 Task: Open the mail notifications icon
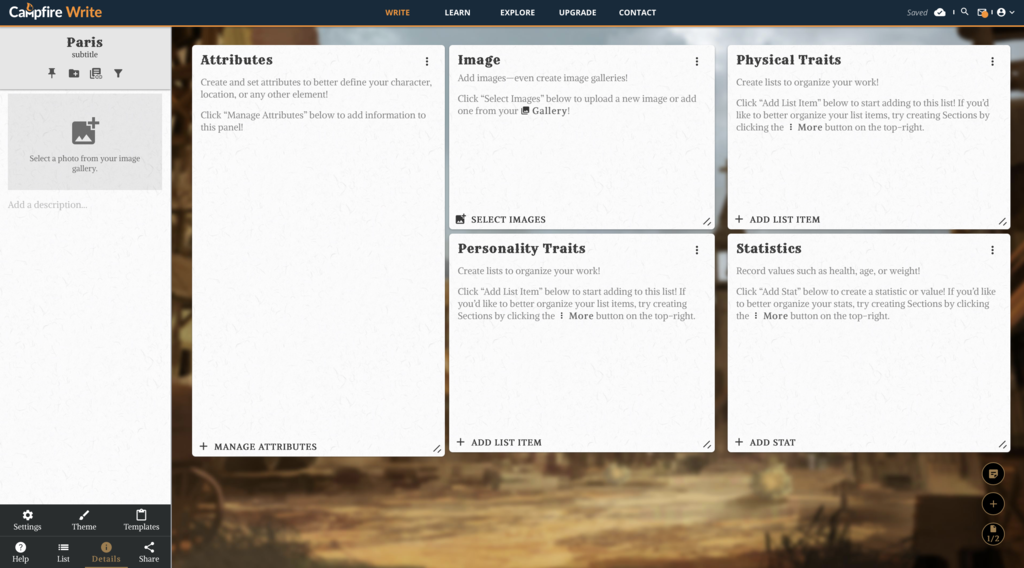(982, 12)
